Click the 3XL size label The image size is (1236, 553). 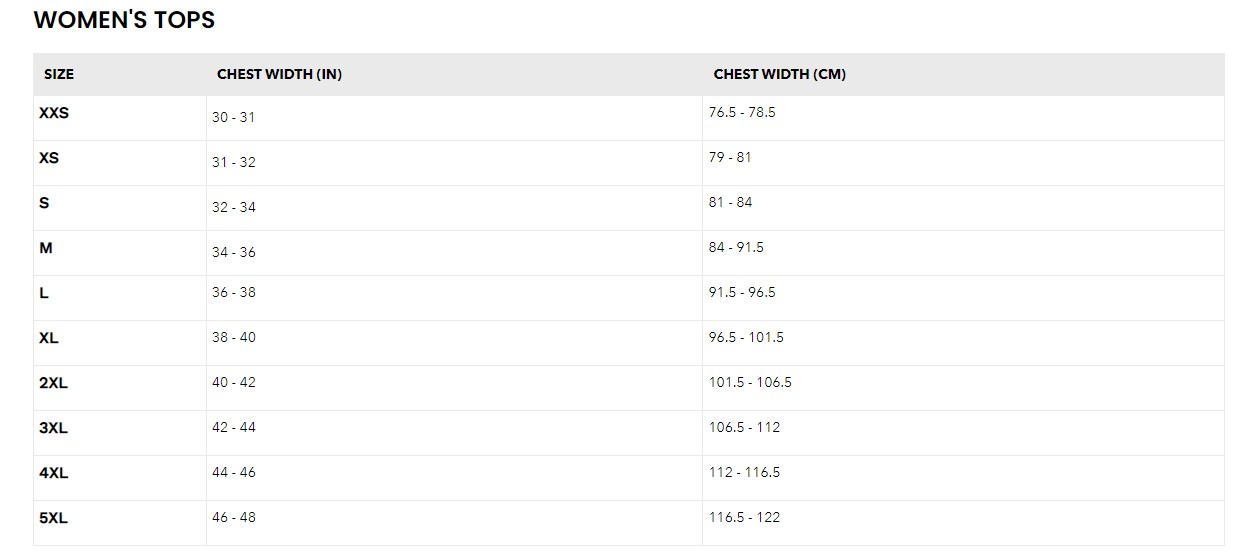point(53,428)
